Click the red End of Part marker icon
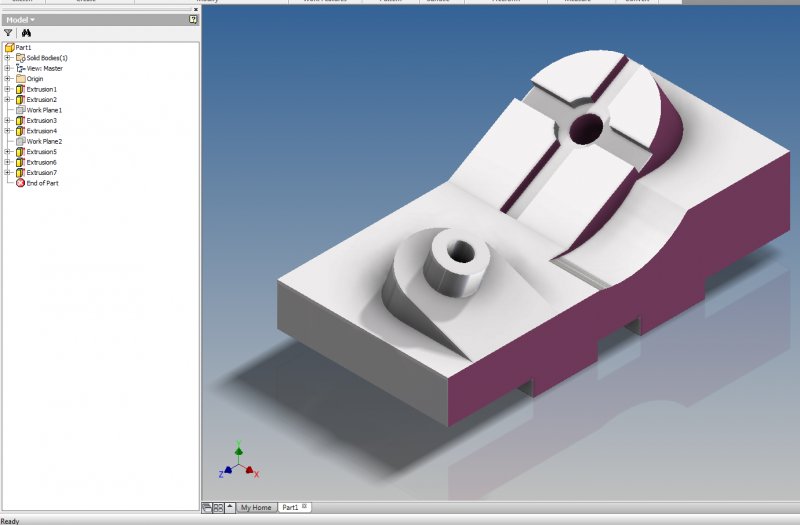This screenshot has width=800, height=525. pyautogui.click(x=20, y=183)
